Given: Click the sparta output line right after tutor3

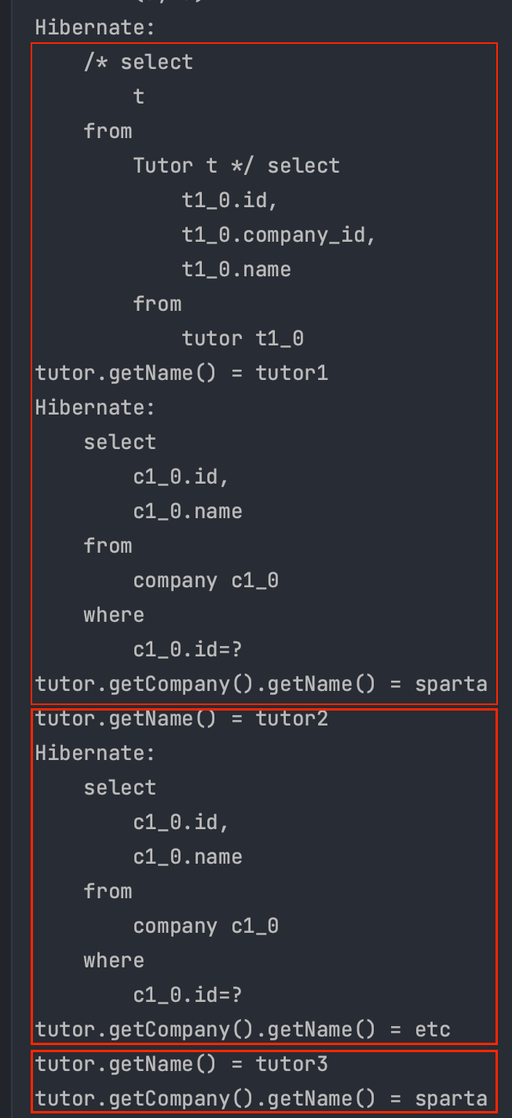Looking at the screenshot, I should click(261, 1099).
